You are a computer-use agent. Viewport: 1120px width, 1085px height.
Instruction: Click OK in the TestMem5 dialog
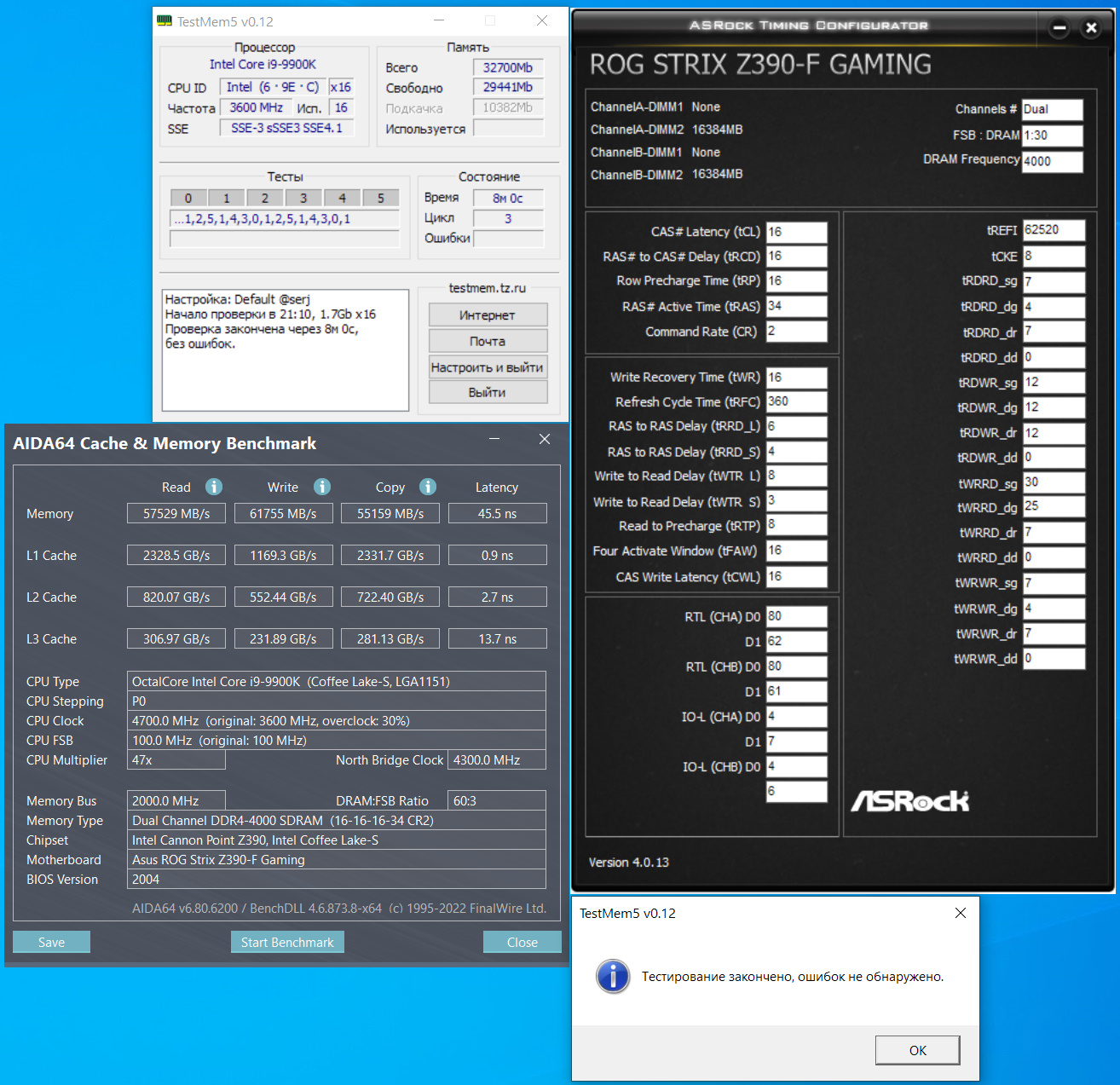coord(918,1050)
